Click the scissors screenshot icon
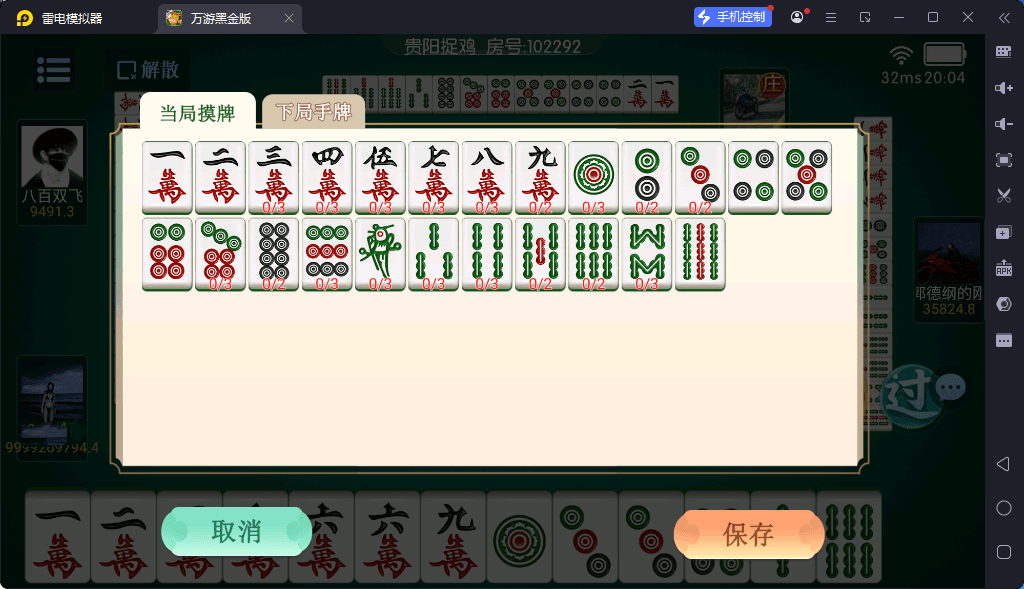Screen dimensions: 1024x589 1004,196
